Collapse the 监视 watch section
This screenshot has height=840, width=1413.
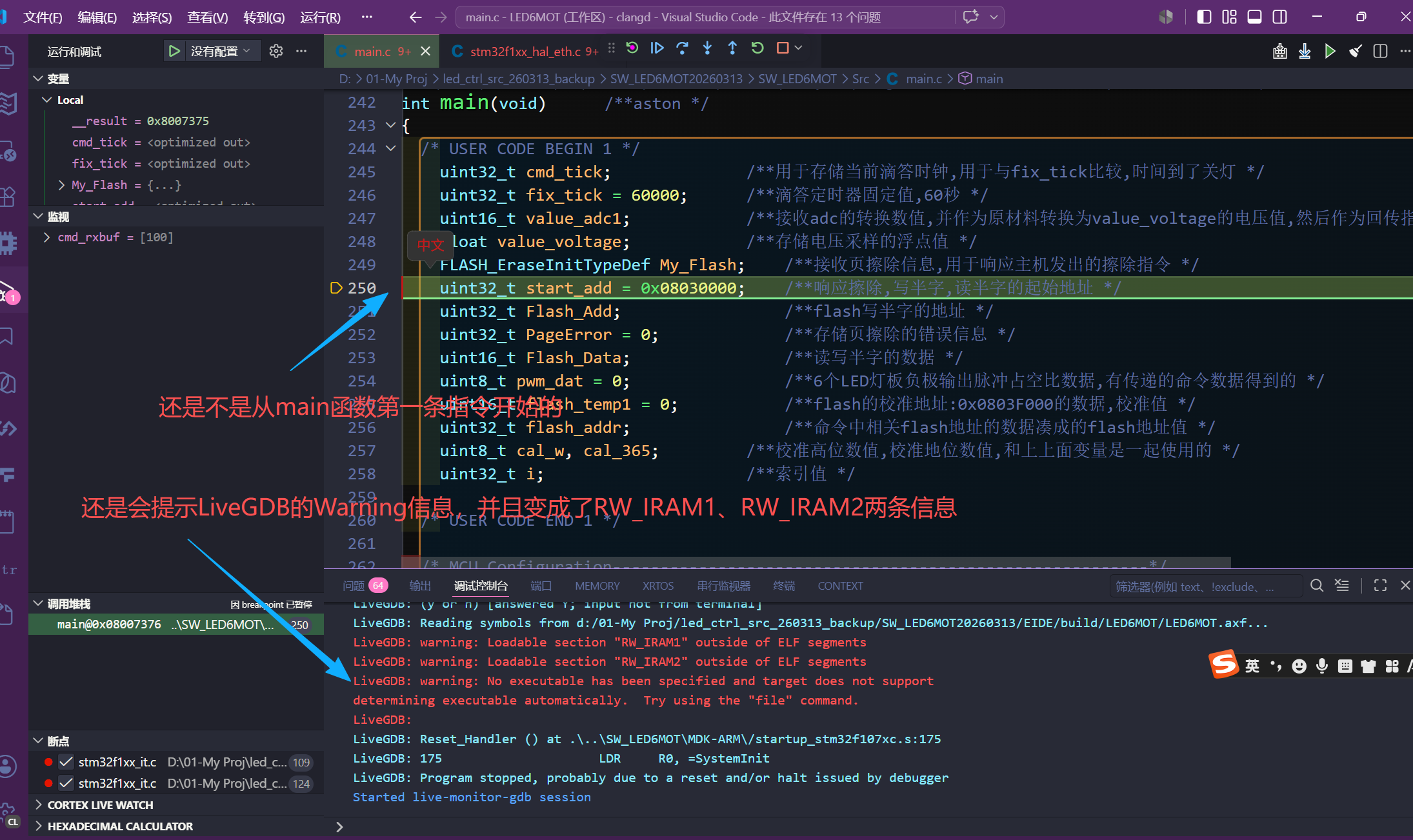(x=39, y=217)
